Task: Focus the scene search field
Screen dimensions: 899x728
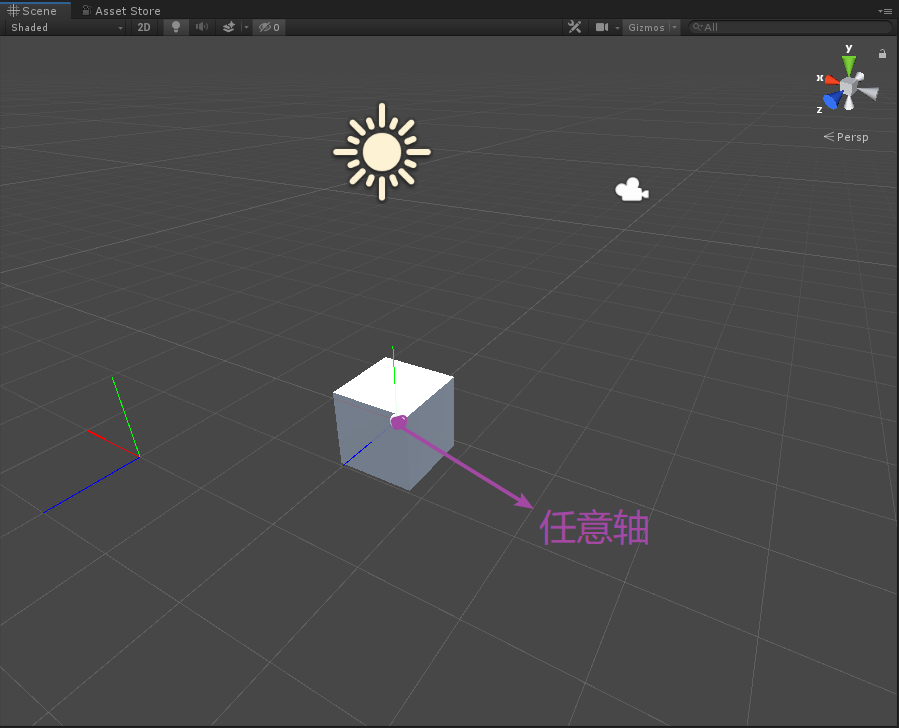Action: (x=789, y=27)
